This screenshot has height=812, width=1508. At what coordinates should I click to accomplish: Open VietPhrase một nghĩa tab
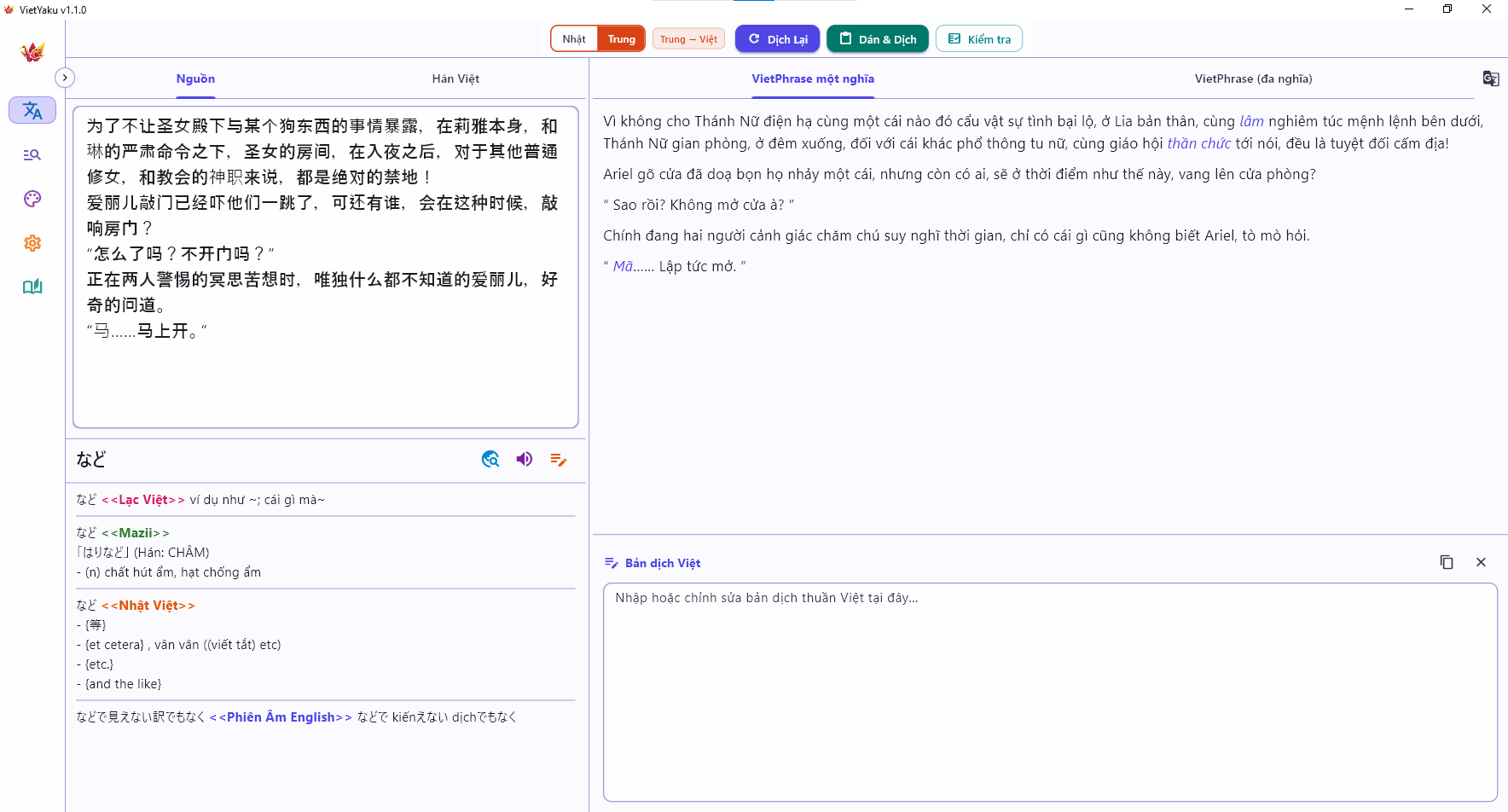[x=813, y=78]
